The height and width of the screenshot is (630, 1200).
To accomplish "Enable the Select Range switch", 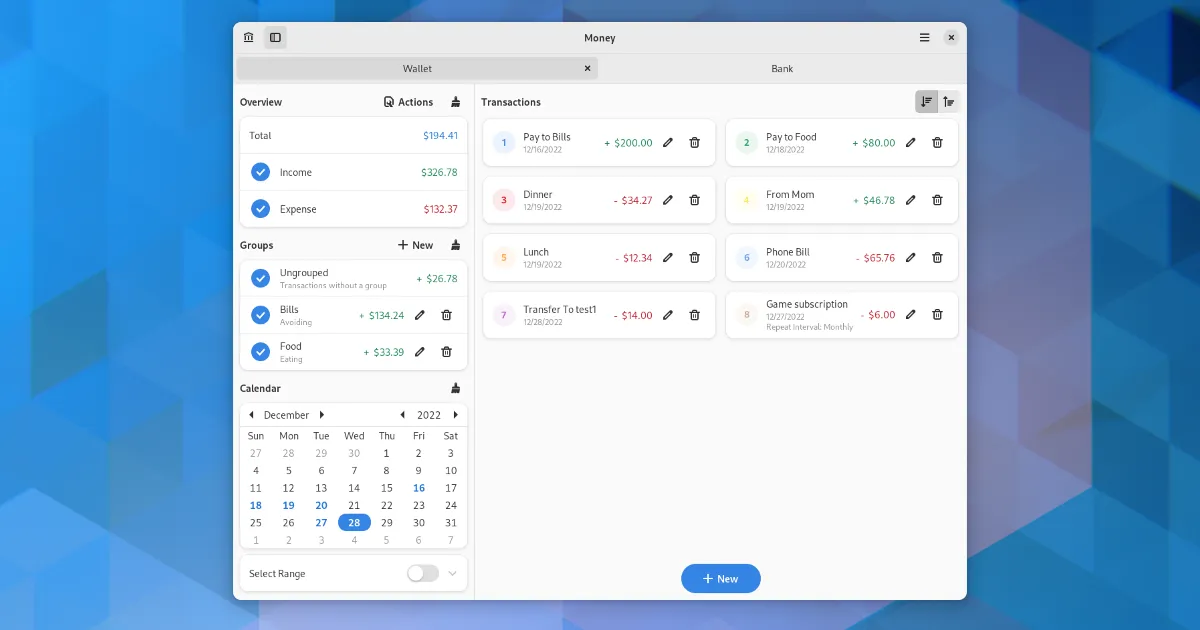I will (x=423, y=574).
